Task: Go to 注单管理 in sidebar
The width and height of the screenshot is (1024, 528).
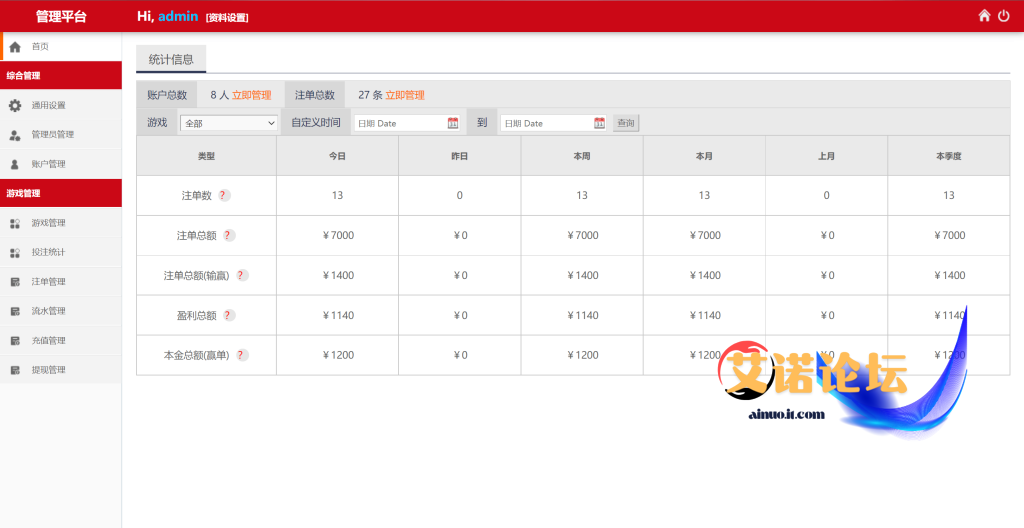Action: (x=48, y=282)
